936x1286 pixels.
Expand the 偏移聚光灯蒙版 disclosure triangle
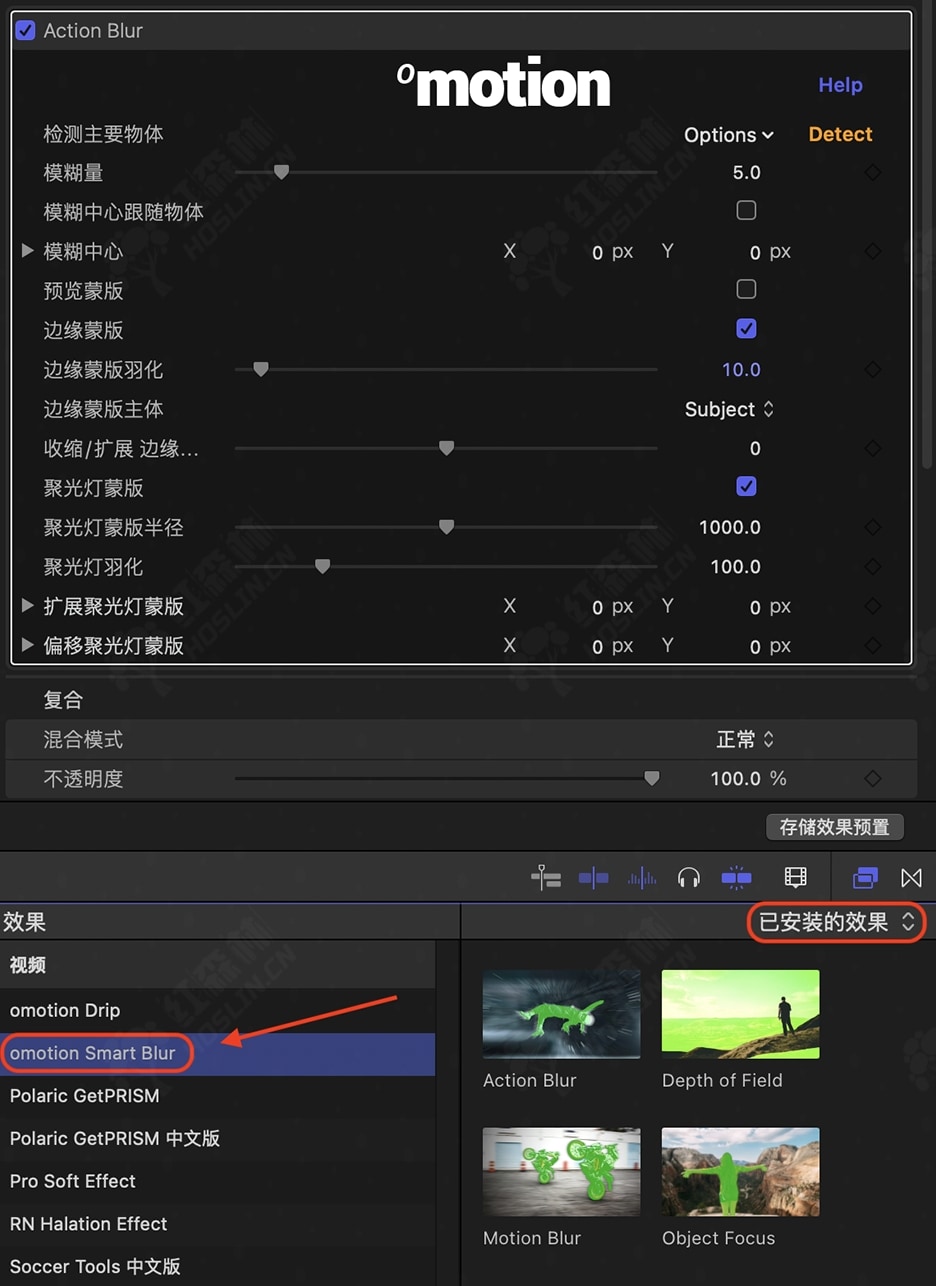28,645
